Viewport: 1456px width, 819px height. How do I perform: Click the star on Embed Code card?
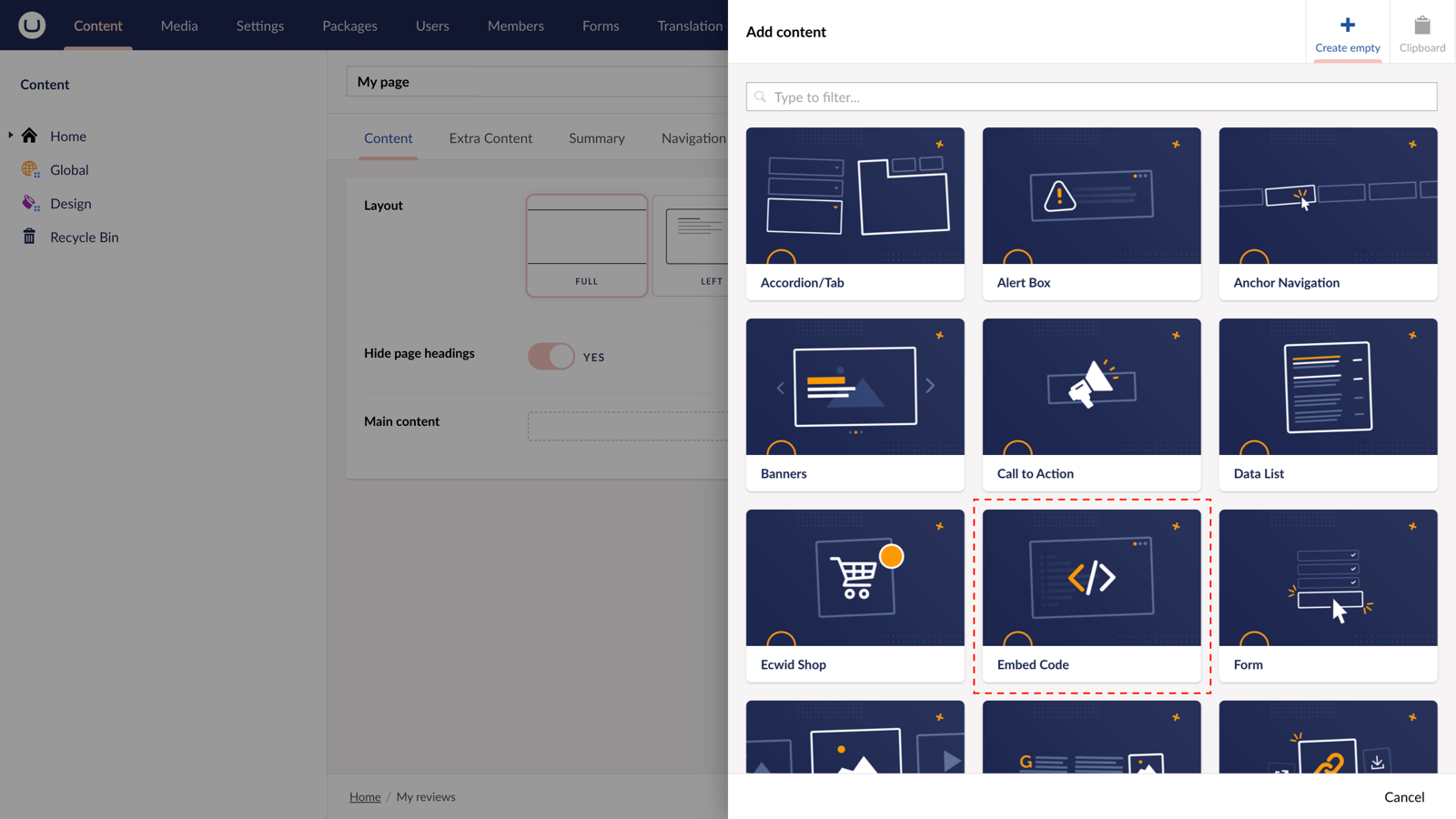[1176, 526]
